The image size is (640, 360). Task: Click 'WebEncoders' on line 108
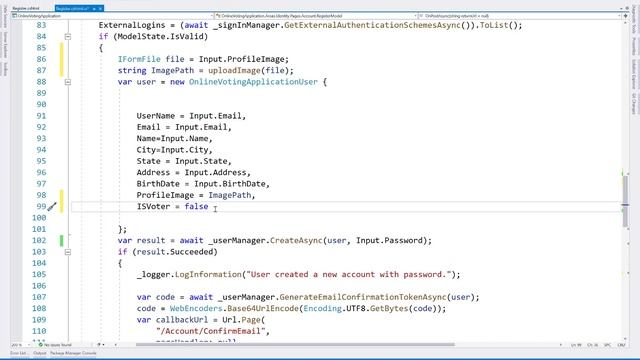(x=196, y=309)
